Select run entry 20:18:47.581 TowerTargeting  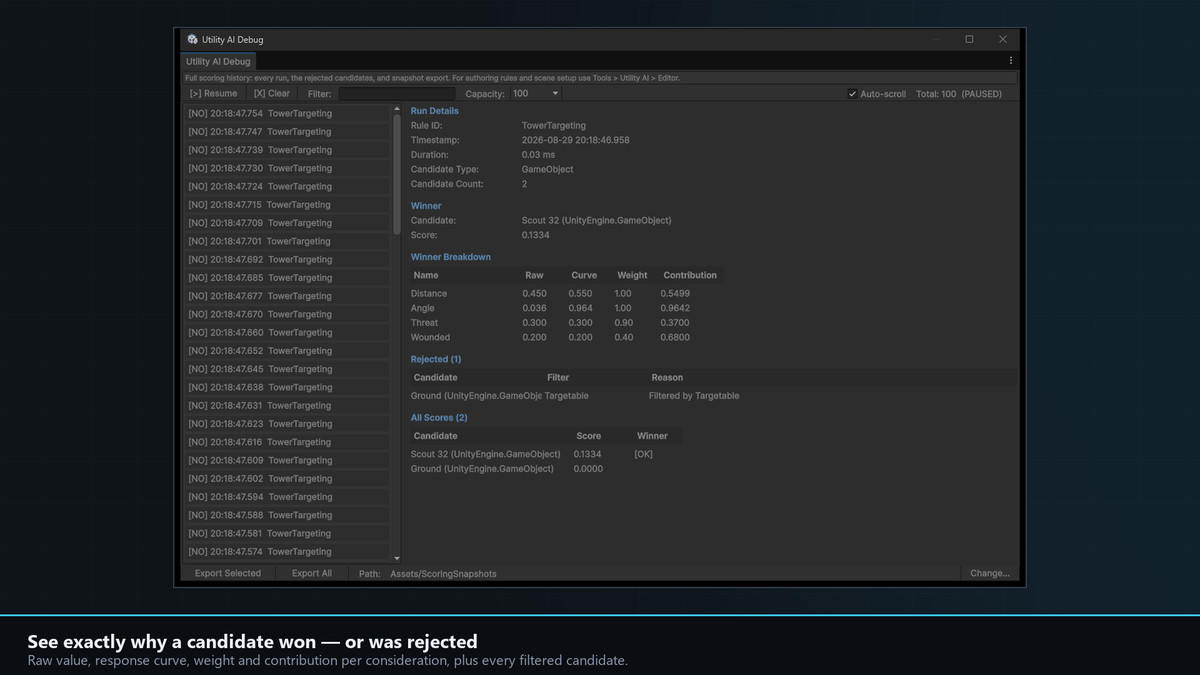click(287, 533)
